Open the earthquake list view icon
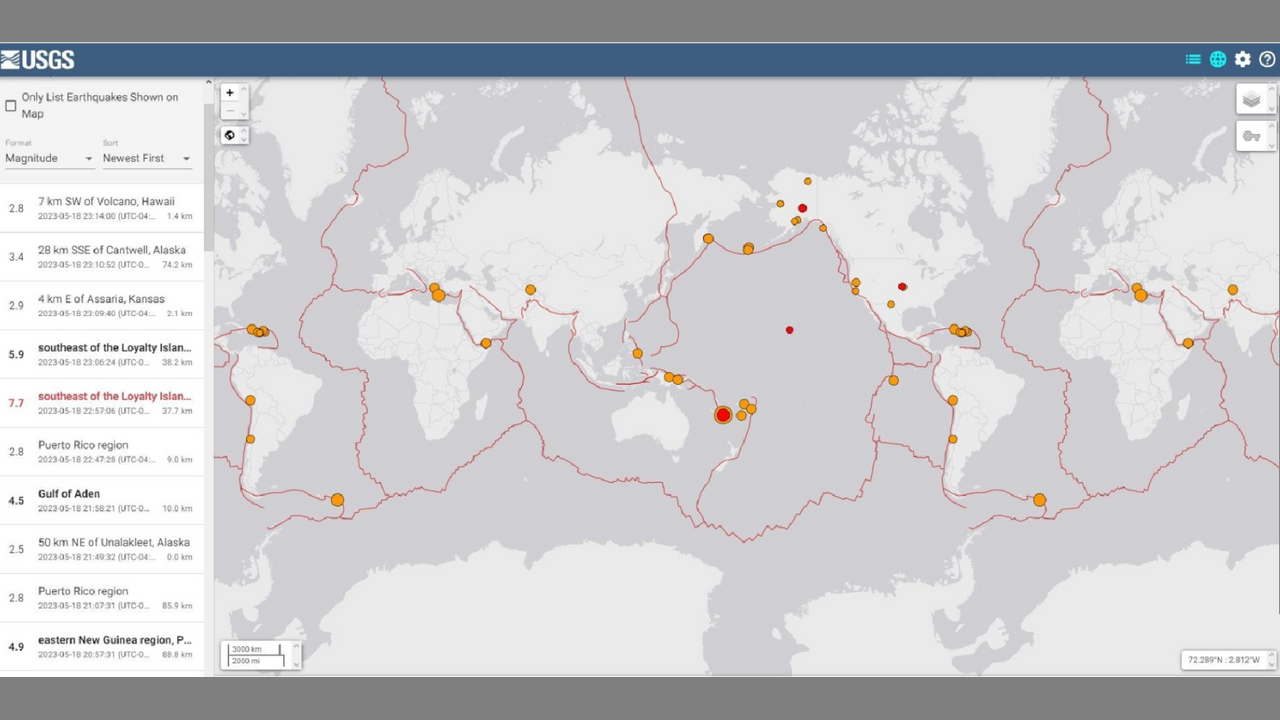The width and height of the screenshot is (1280, 720). coord(1193,60)
